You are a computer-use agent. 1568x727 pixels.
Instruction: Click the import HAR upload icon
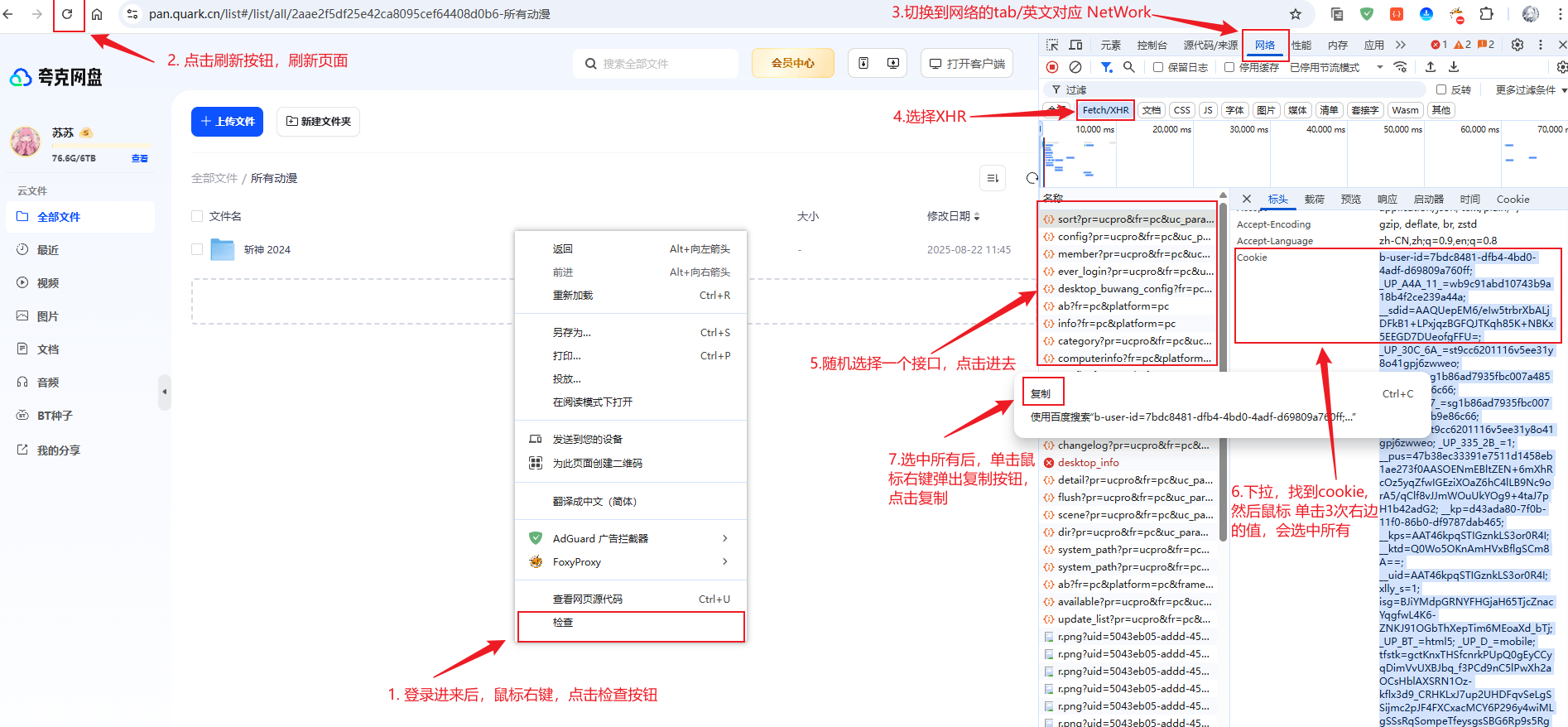point(1431,67)
